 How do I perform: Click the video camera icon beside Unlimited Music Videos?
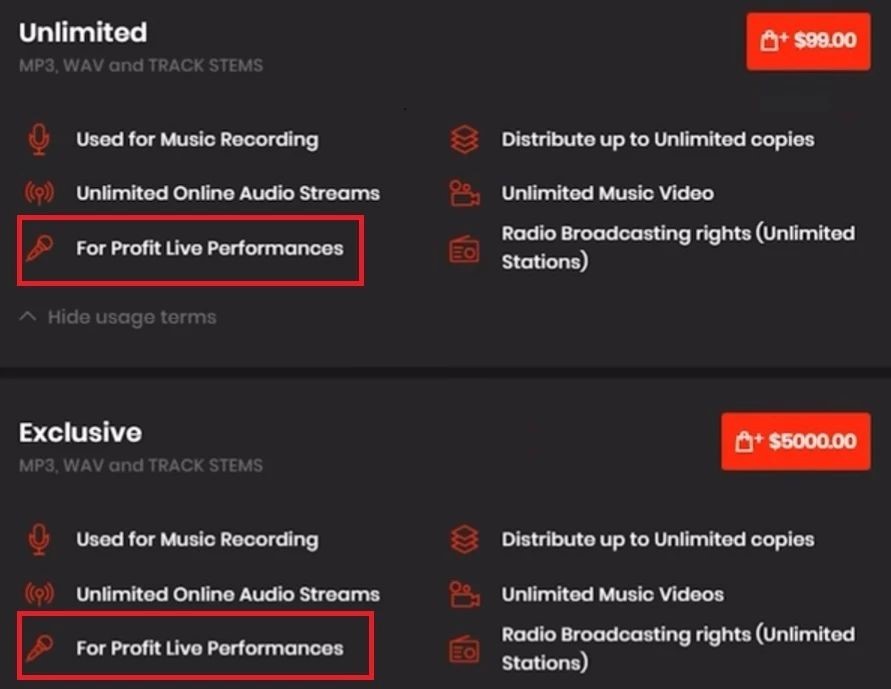click(x=464, y=594)
